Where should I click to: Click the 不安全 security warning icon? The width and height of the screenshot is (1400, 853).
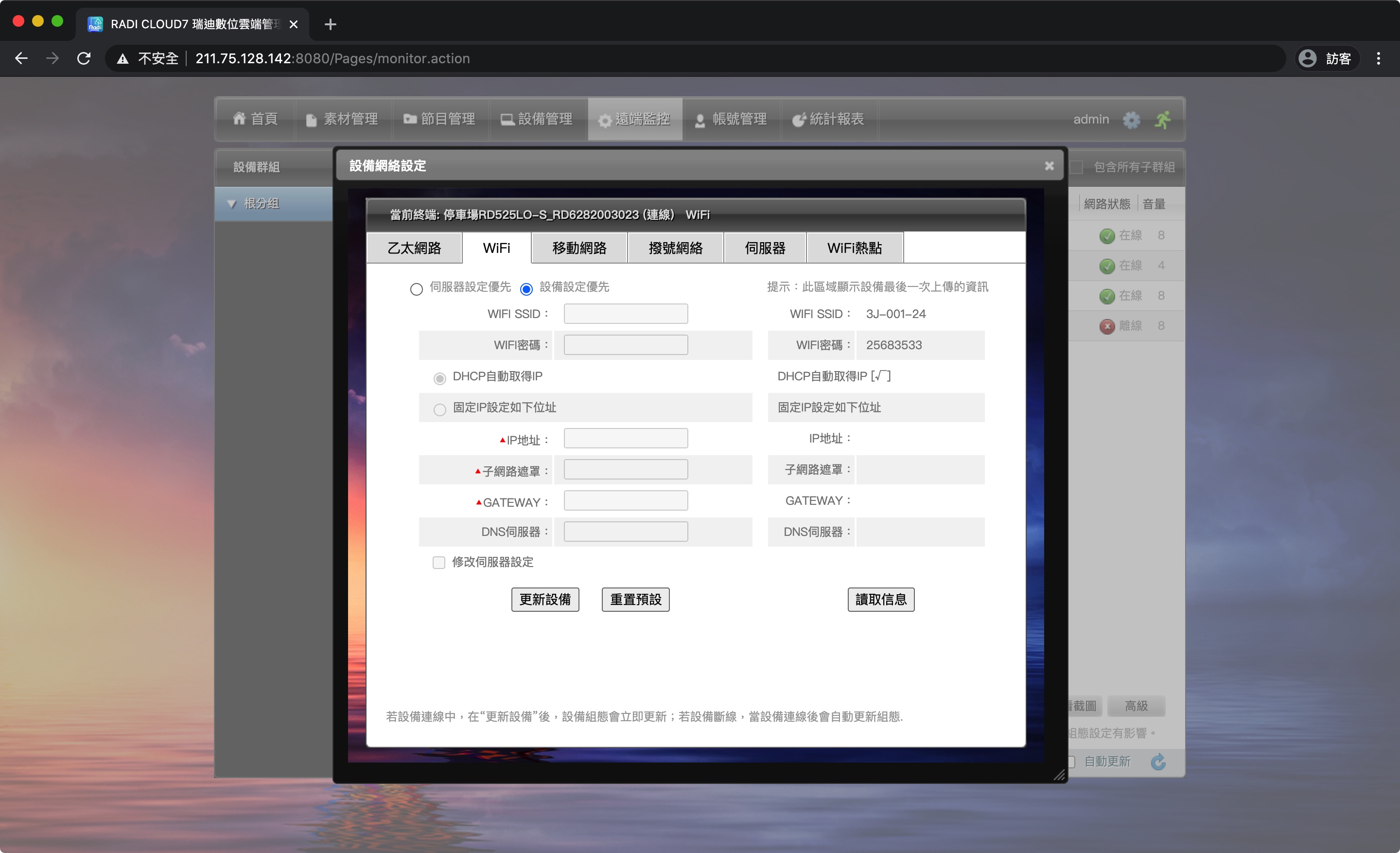pos(122,58)
